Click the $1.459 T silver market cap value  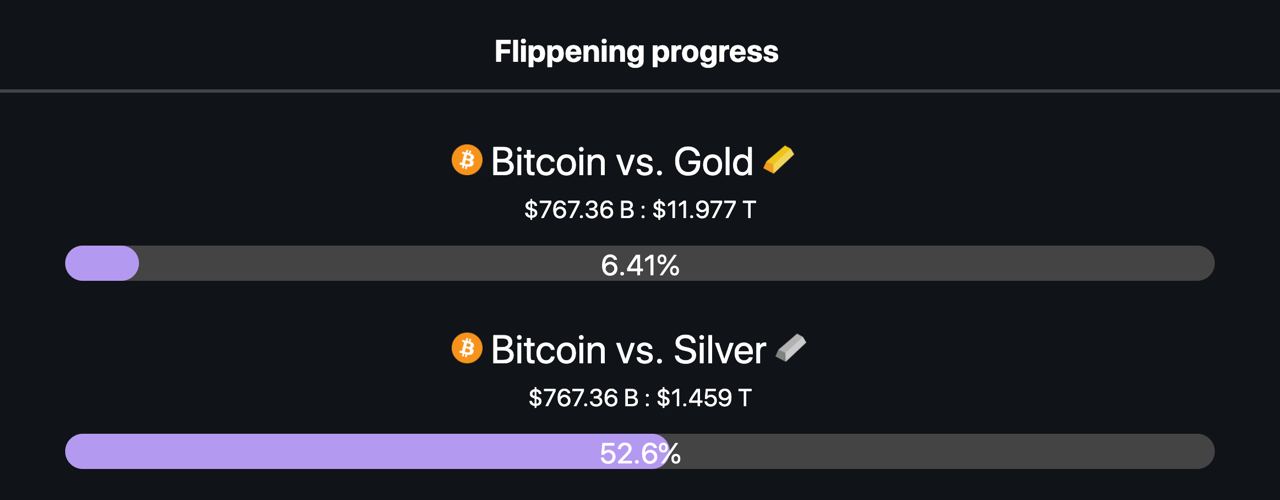click(705, 398)
